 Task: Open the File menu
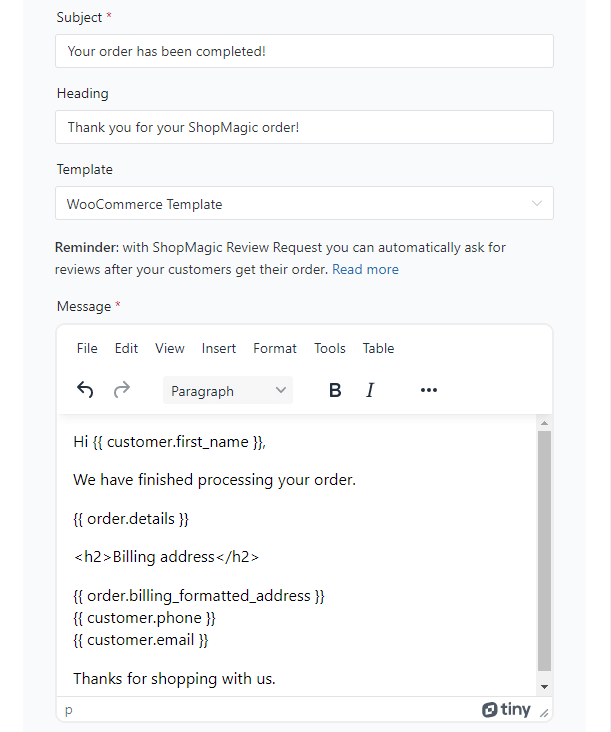tap(87, 348)
